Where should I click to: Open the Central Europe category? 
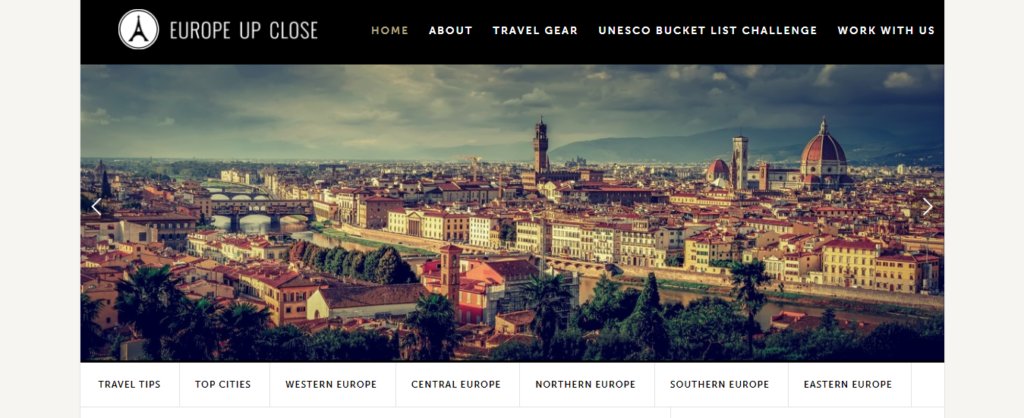456,385
